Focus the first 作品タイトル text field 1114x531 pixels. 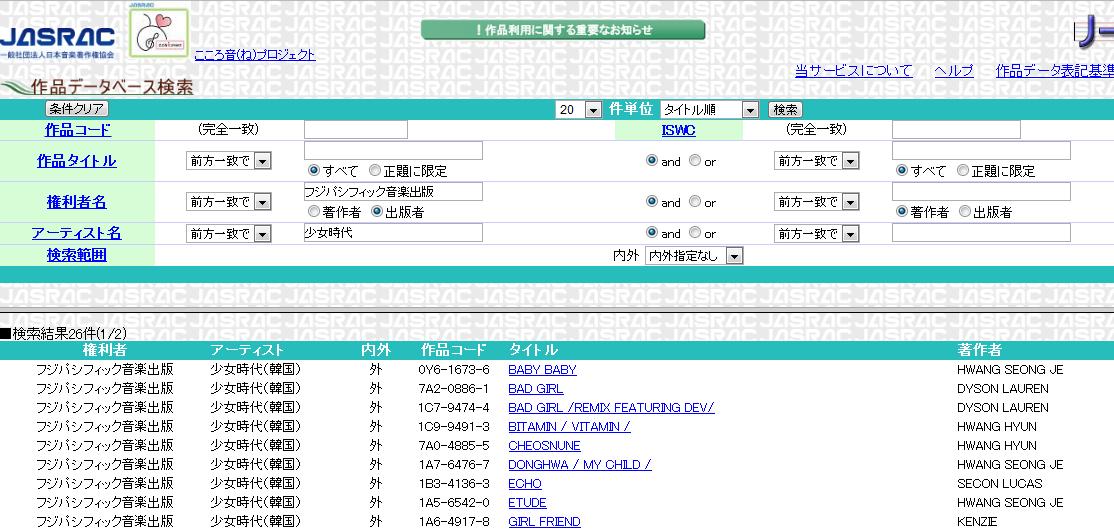[393, 151]
